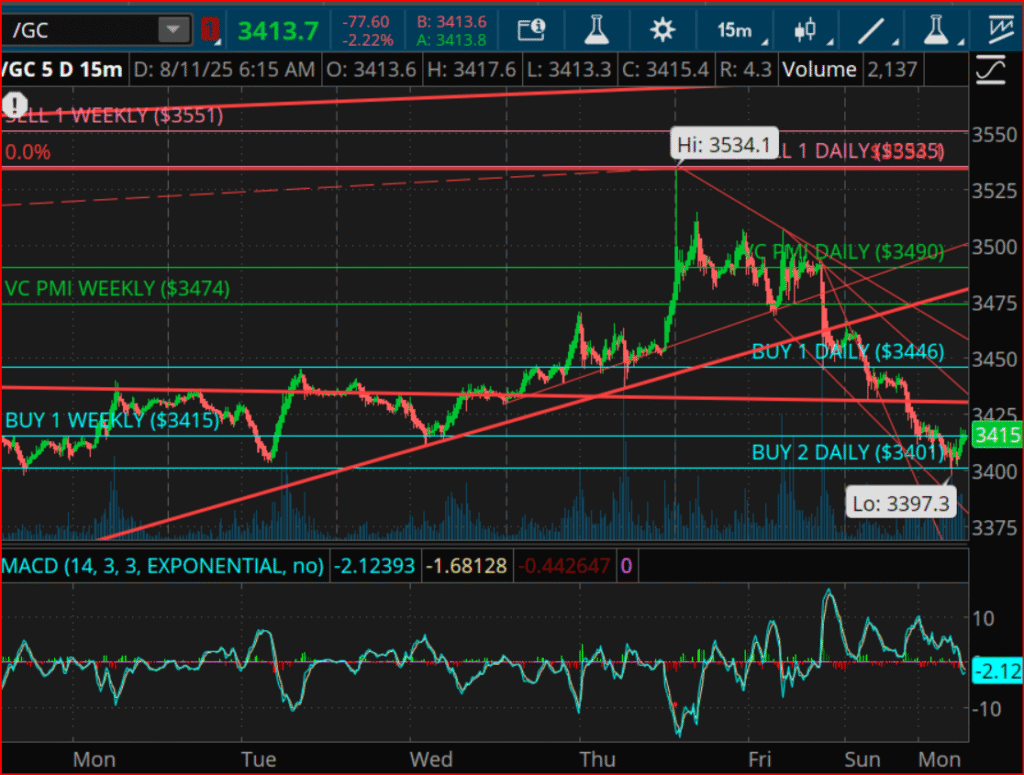Open the Studies beaker icon
Viewport: 1024px width, 775px height.
coord(596,29)
